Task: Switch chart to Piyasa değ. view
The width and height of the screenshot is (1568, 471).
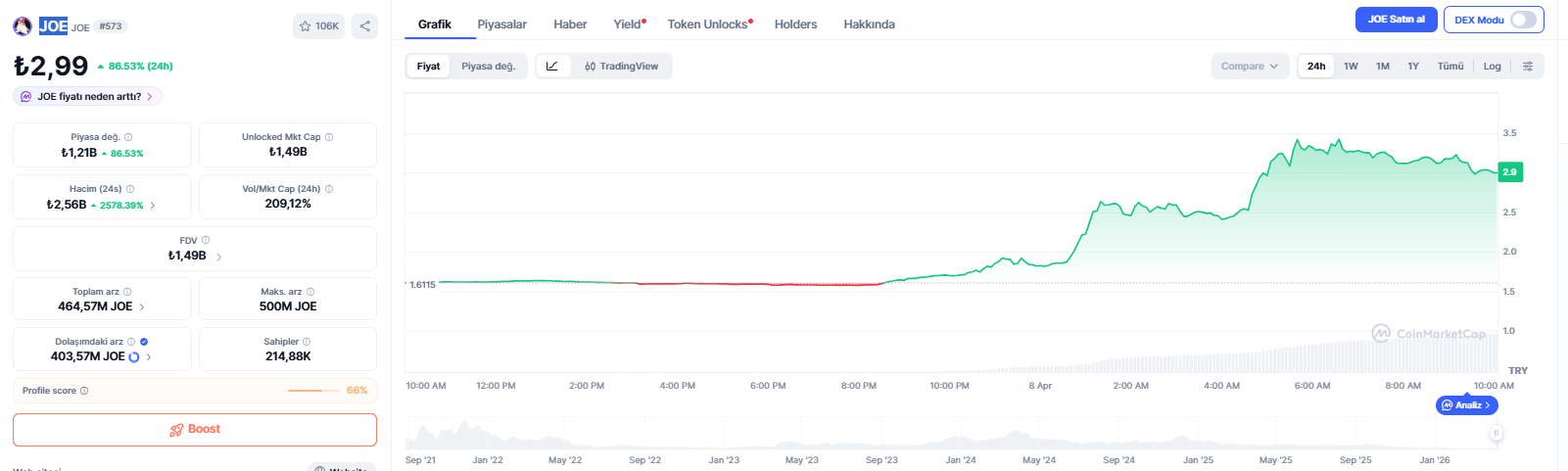Action: pyautogui.click(x=488, y=67)
